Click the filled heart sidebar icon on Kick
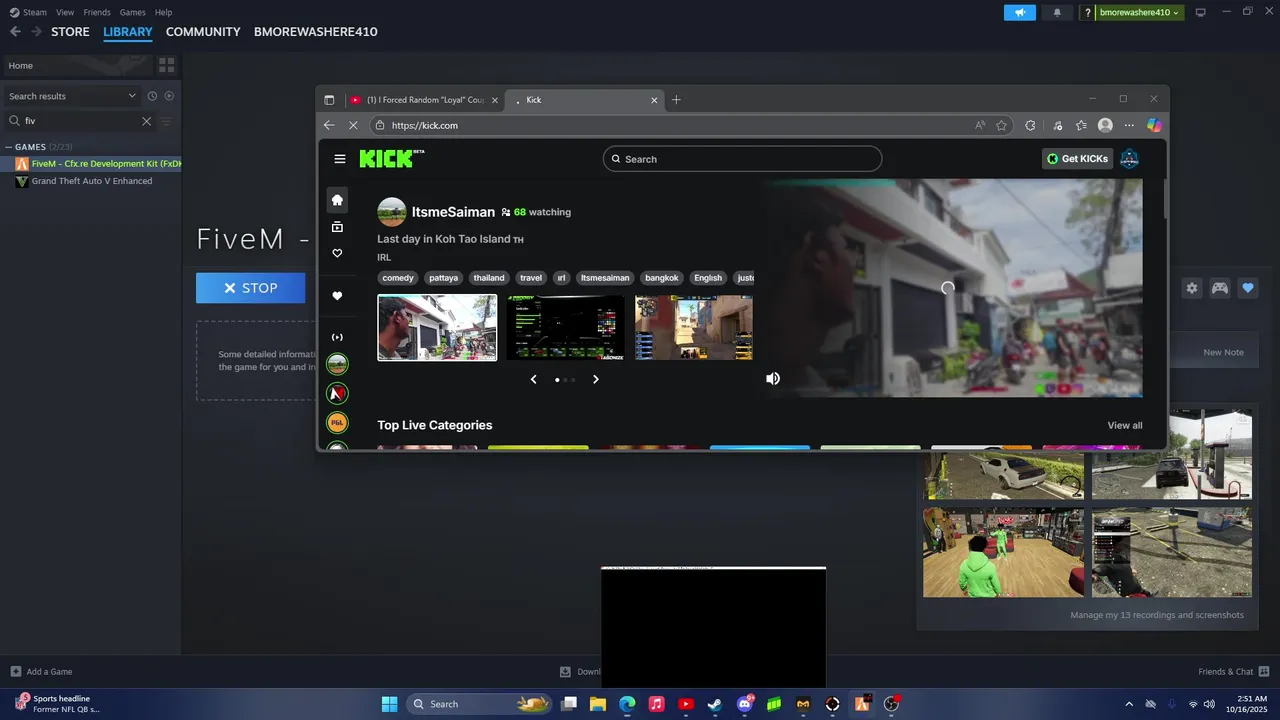The image size is (1280, 720). click(x=337, y=296)
